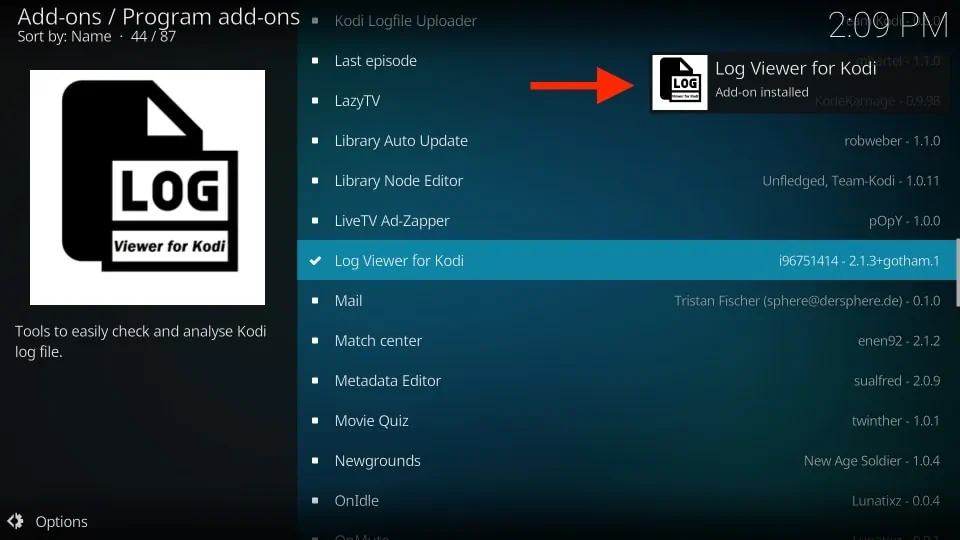Click the 'twinther - 1.0.1' author text

(x=896, y=421)
